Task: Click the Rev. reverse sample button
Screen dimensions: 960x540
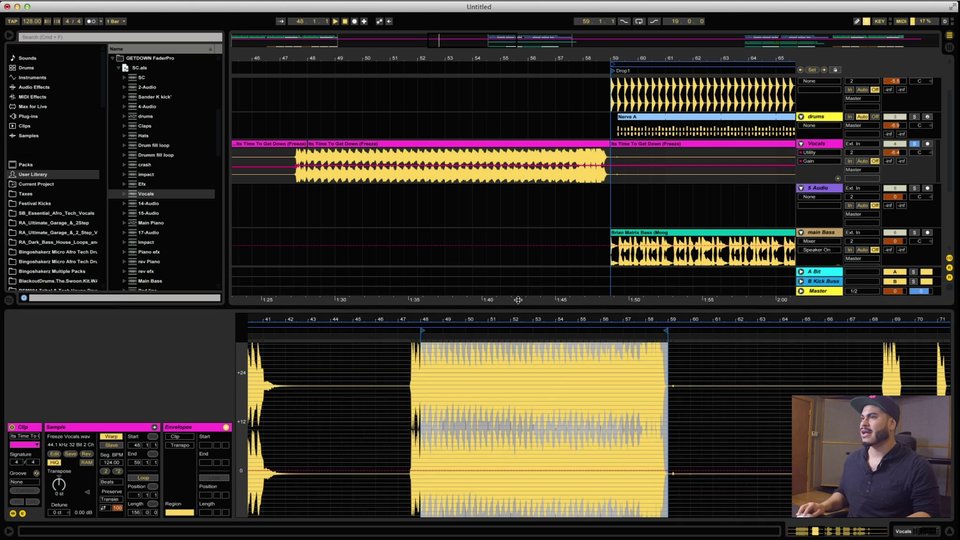Action: tap(86, 454)
